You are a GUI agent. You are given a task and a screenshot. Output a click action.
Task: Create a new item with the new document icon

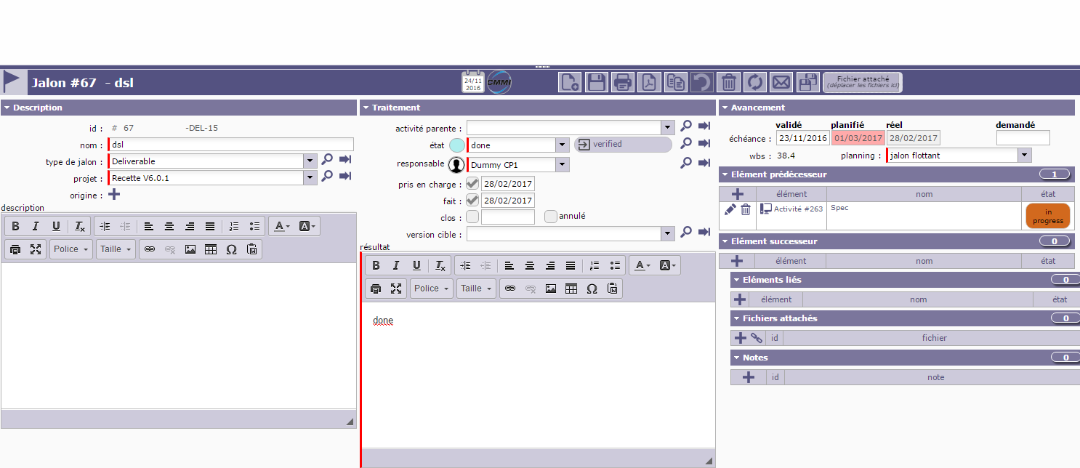pos(569,82)
